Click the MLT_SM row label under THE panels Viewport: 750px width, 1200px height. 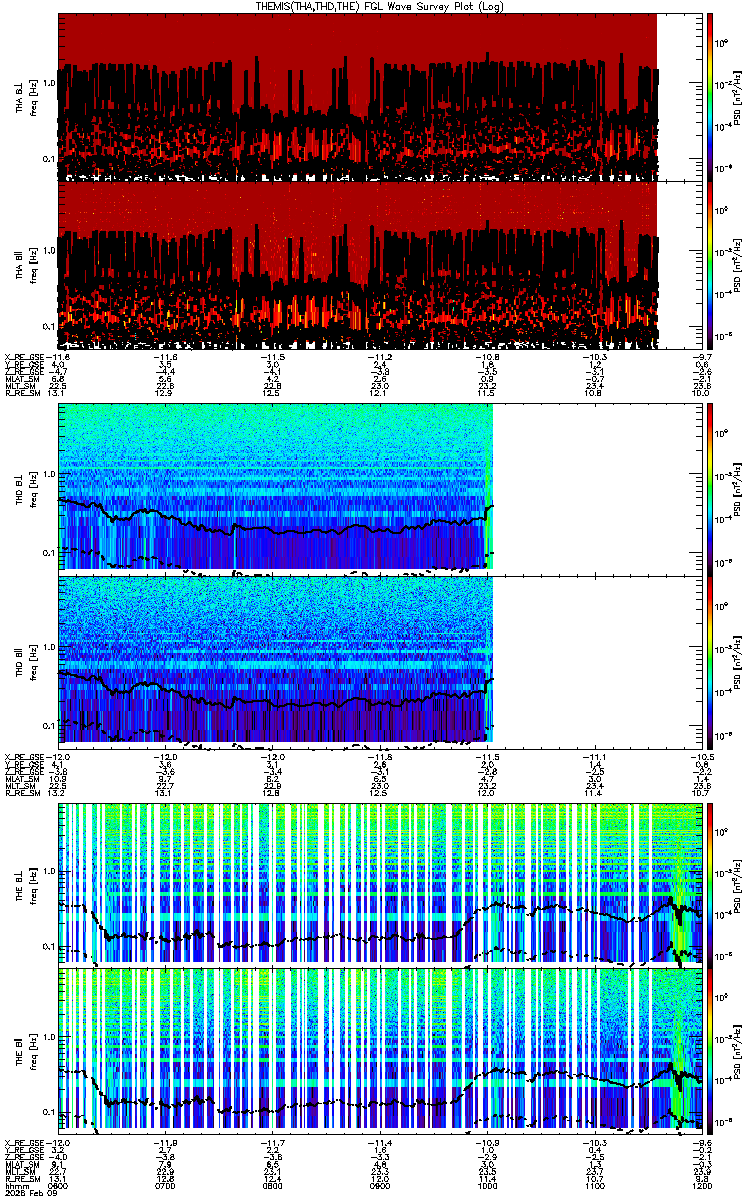coord(22,1171)
